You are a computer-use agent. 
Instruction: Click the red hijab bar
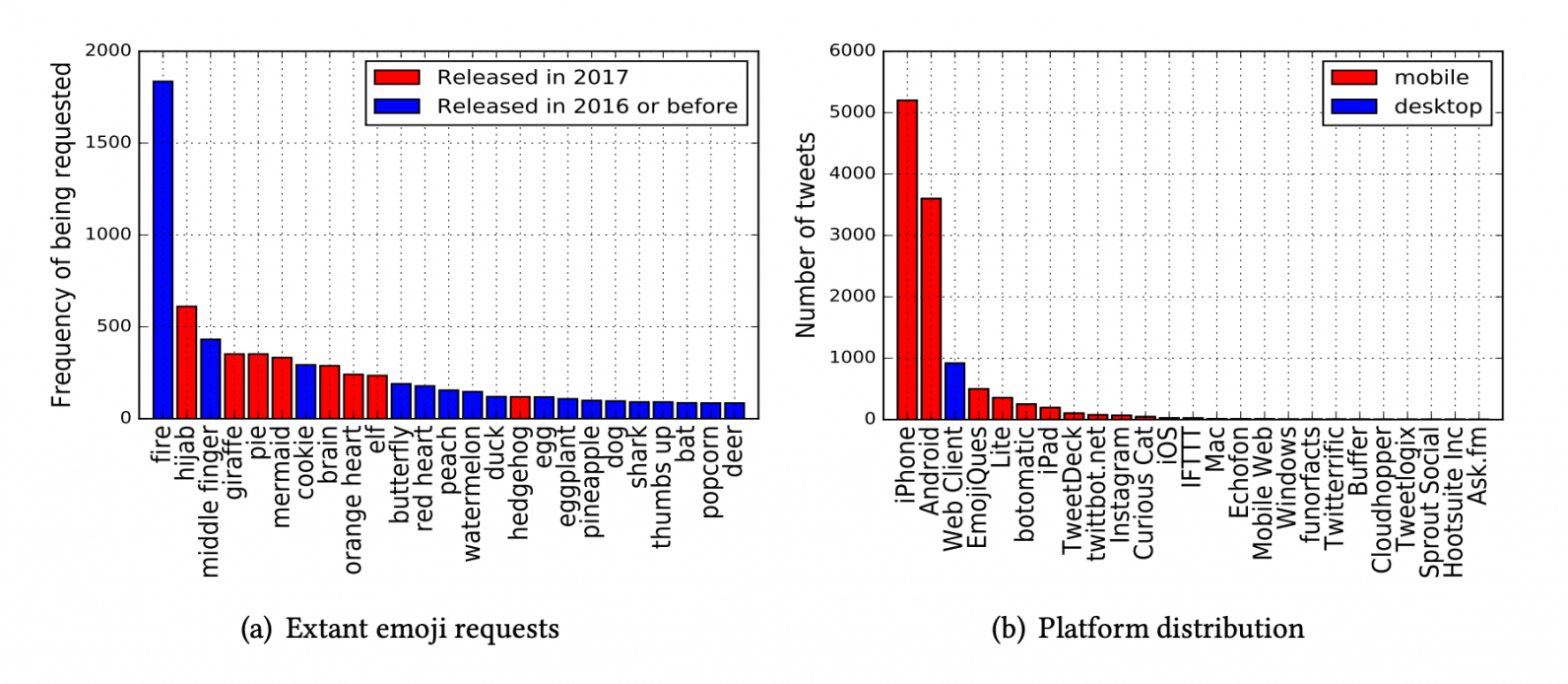tap(186, 362)
